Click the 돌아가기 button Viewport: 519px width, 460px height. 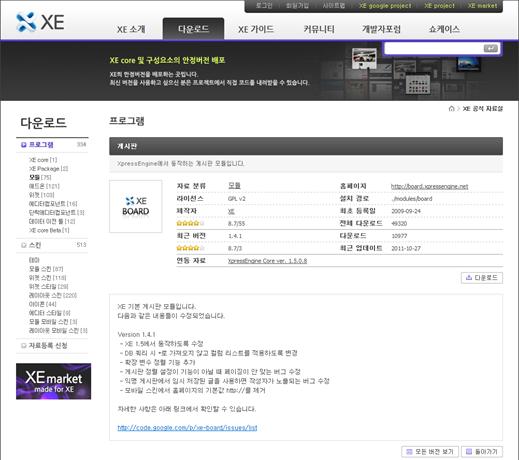click(x=482, y=452)
